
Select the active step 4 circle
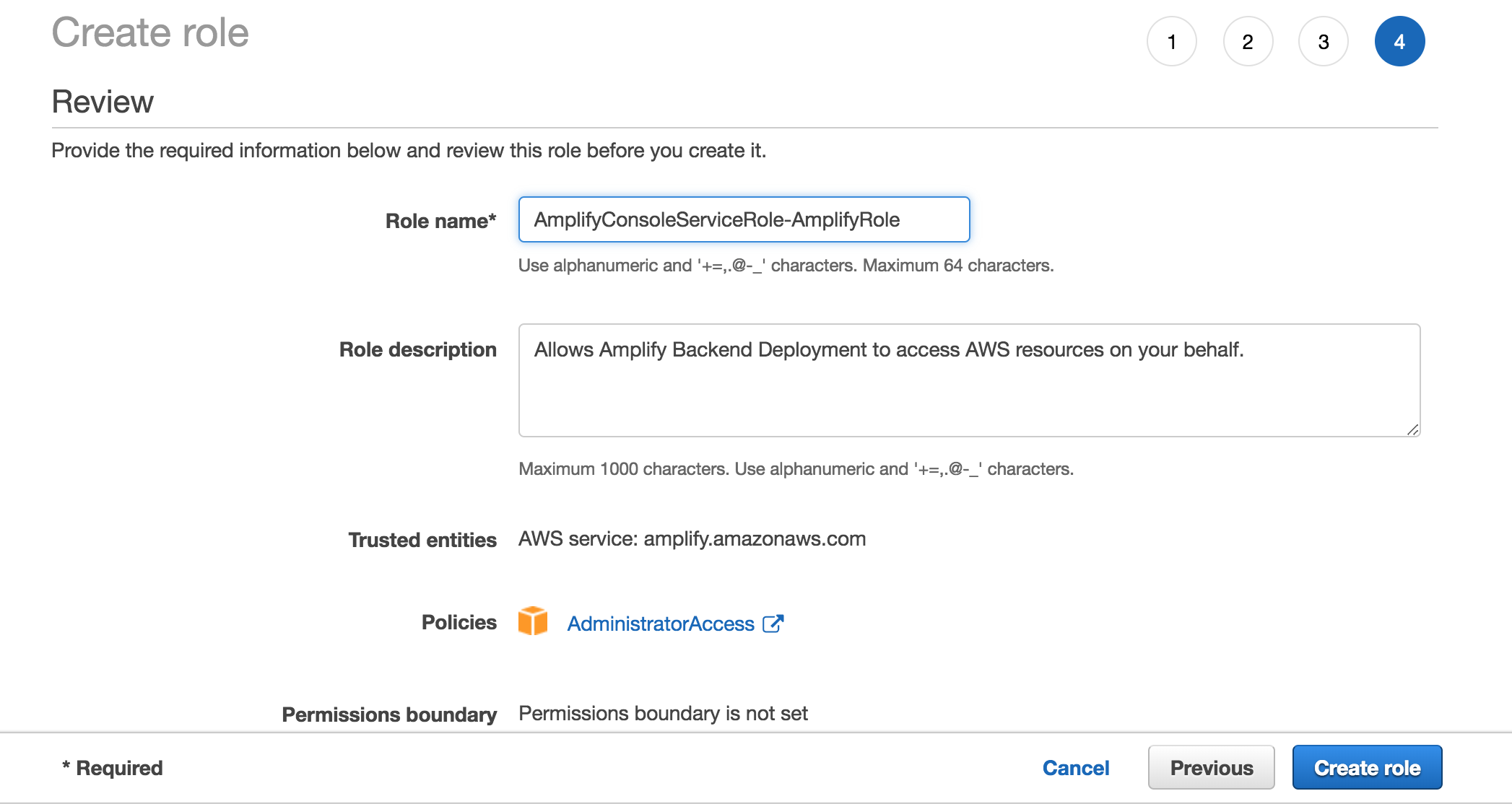pyautogui.click(x=1399, y=42)
